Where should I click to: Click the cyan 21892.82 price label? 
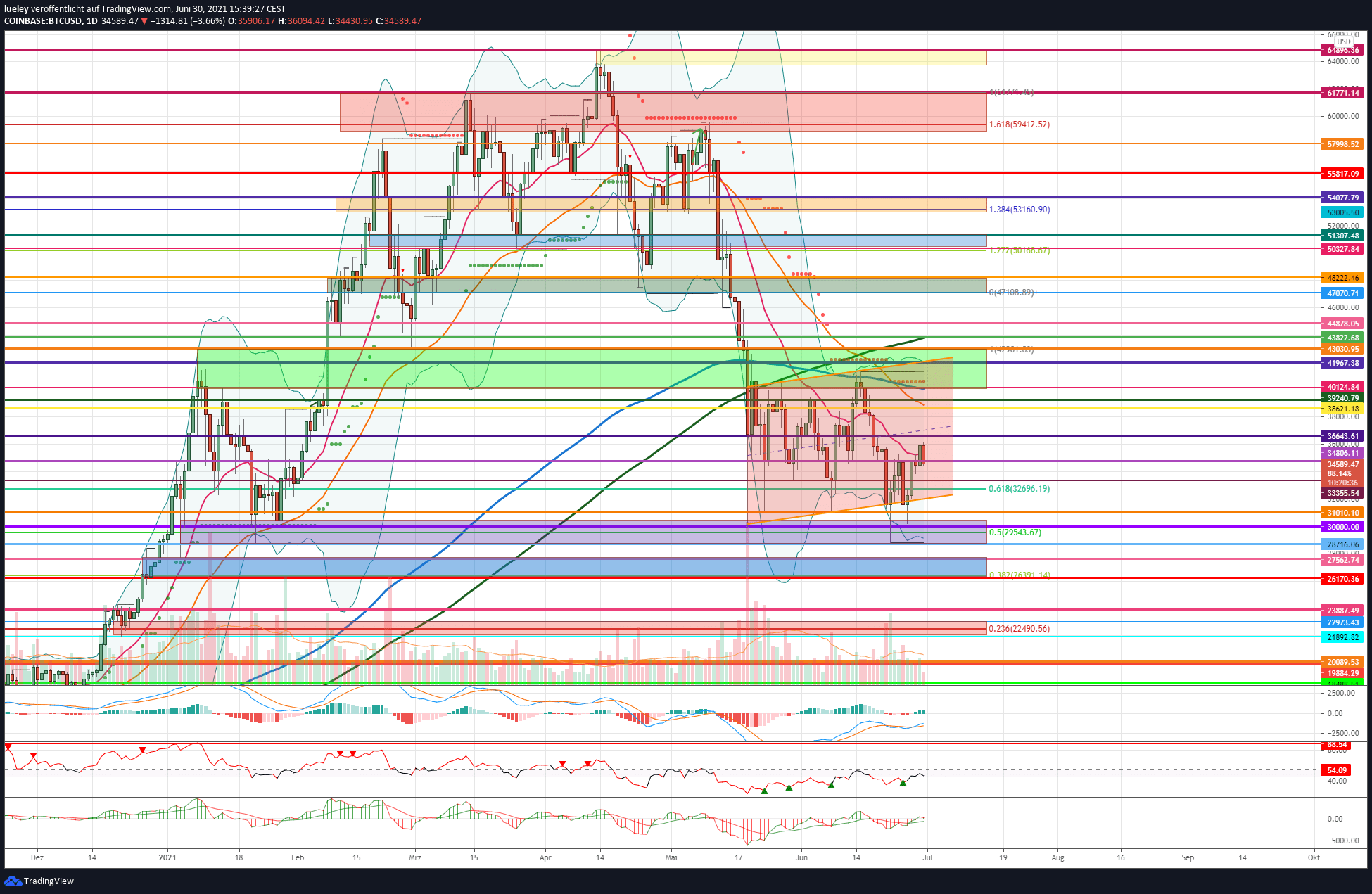[1342, 637]
